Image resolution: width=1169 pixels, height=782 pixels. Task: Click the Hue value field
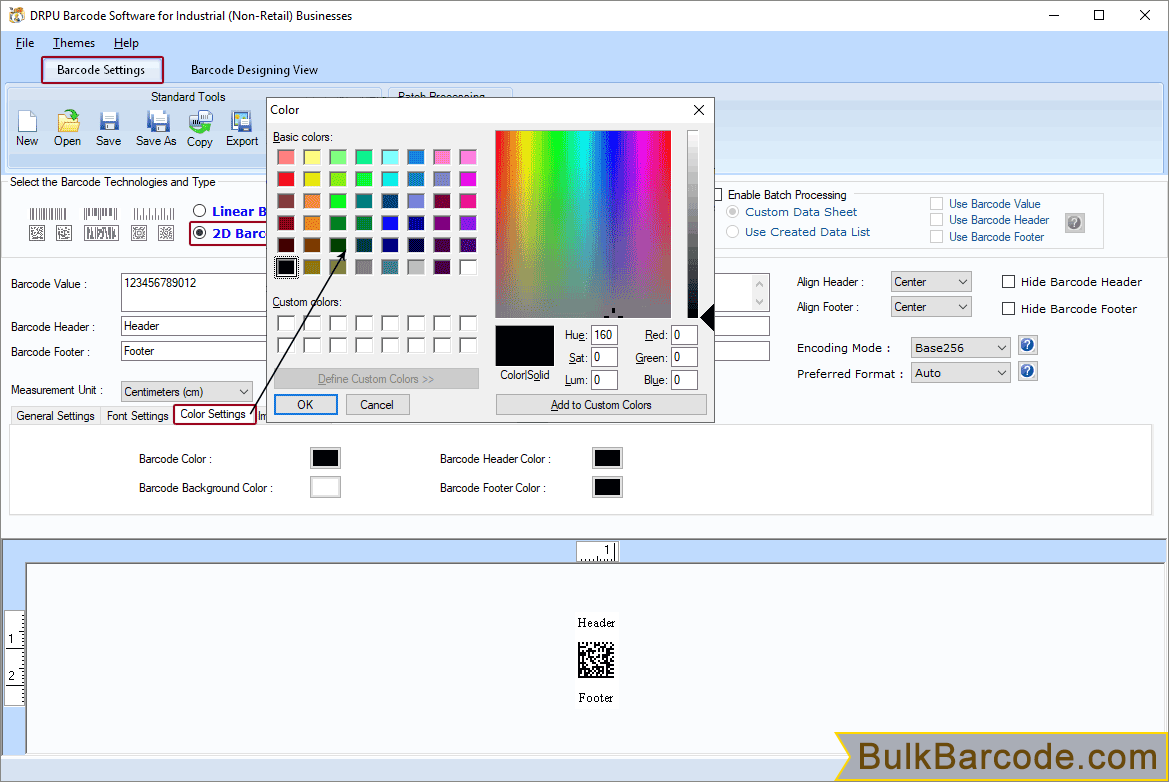pyautogui.click(x=605, y=335)
